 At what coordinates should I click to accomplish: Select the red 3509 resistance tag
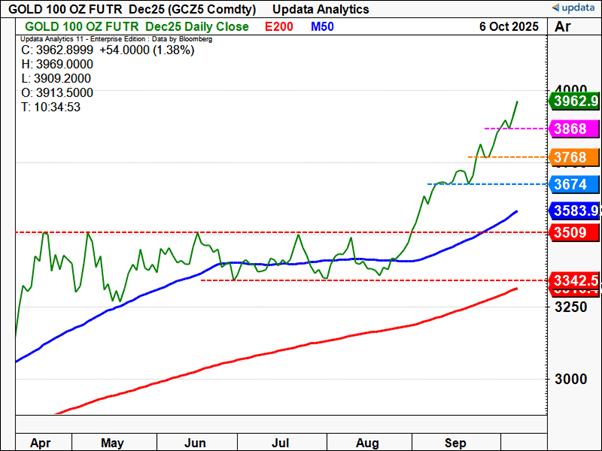pos(574,232)
